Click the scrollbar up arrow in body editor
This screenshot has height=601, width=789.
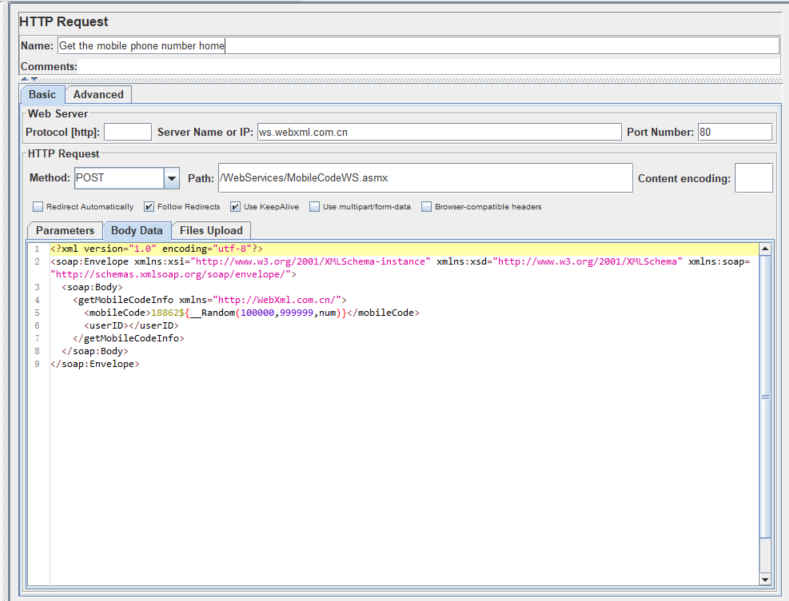tap(765, 249)
